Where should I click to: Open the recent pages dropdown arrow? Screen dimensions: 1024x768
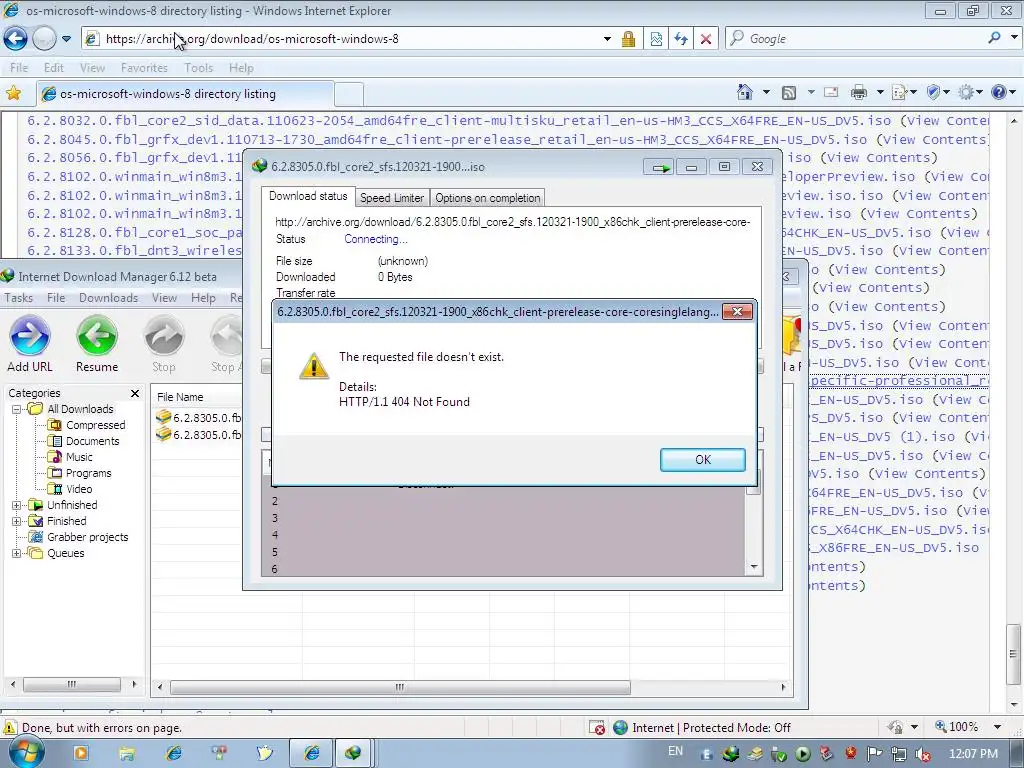click(66, 39)
